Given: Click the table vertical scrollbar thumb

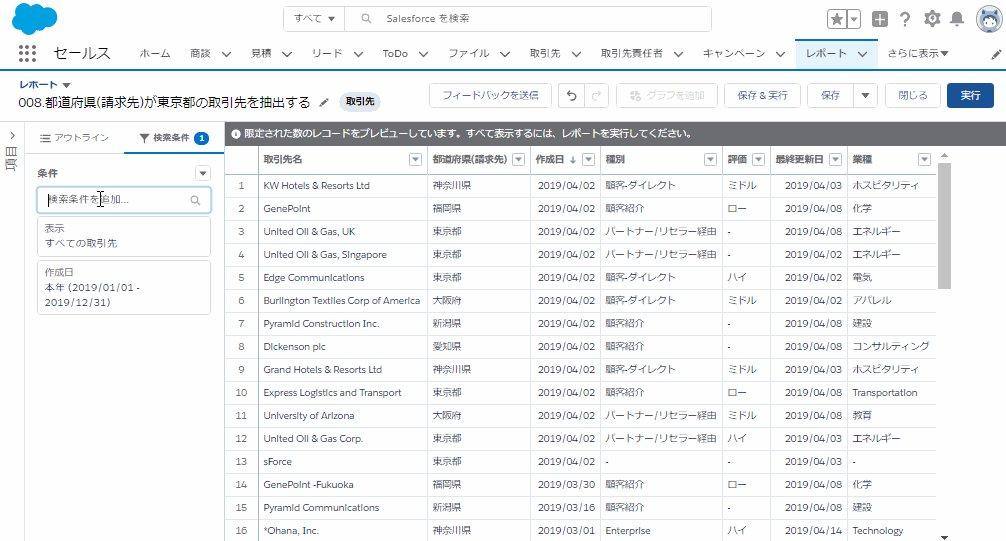Looking at the screenshot, I should pyautogui.click(x=944, y=226).
